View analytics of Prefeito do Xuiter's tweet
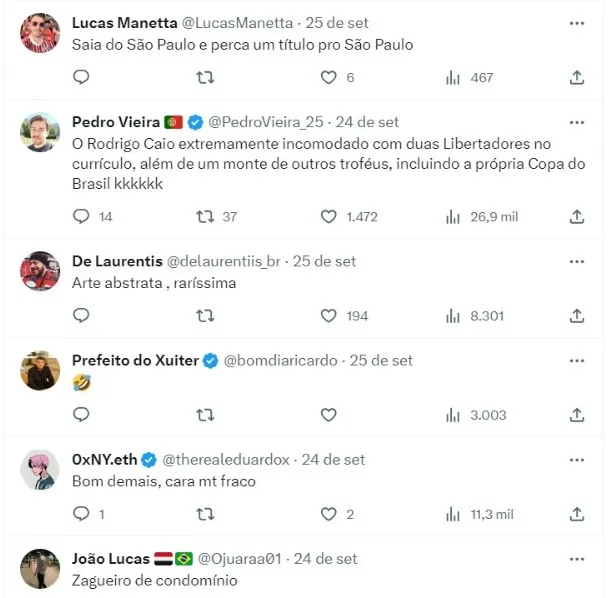The width and height of the screenshot is (613, 598). (452, 415)
